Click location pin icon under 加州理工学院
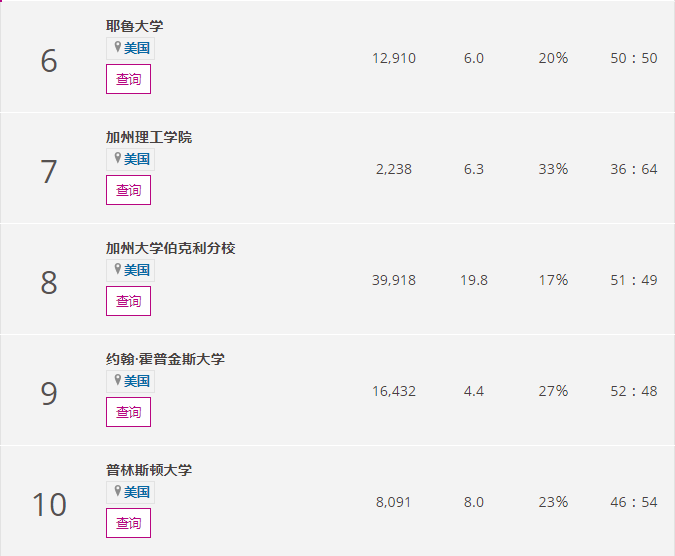 117,159
